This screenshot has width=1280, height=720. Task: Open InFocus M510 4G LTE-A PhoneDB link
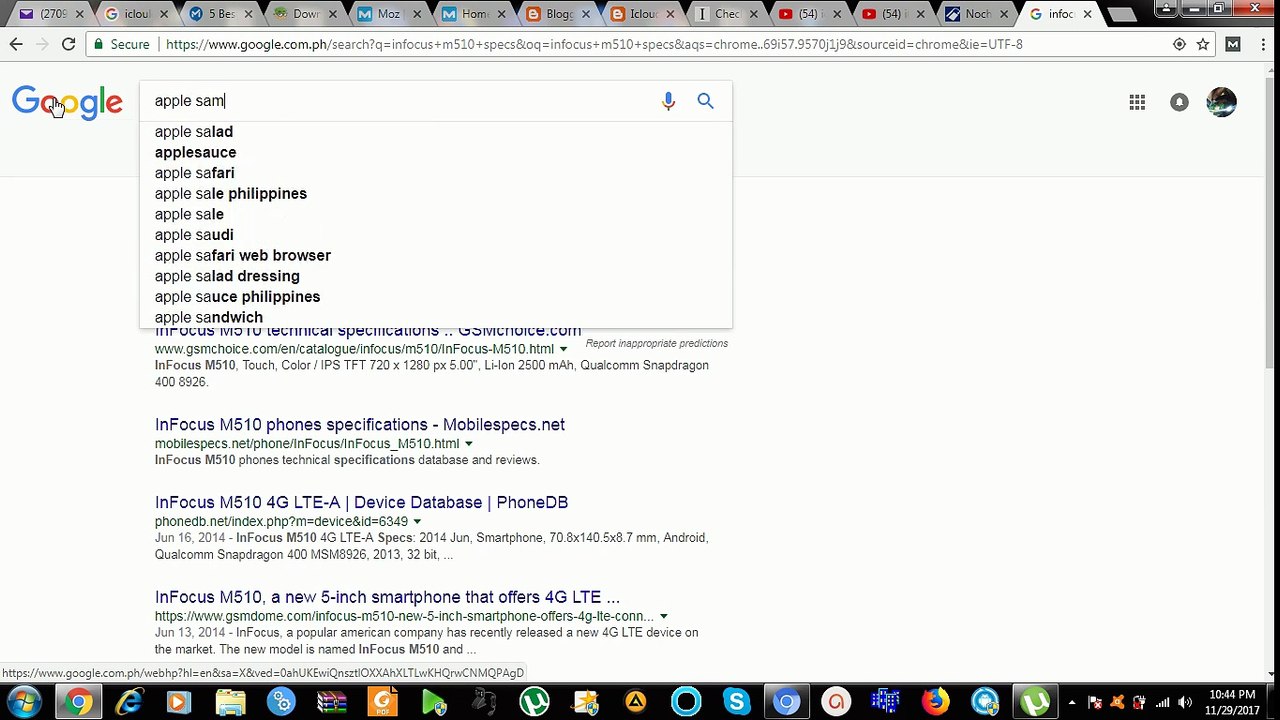(x=361, y=503)
